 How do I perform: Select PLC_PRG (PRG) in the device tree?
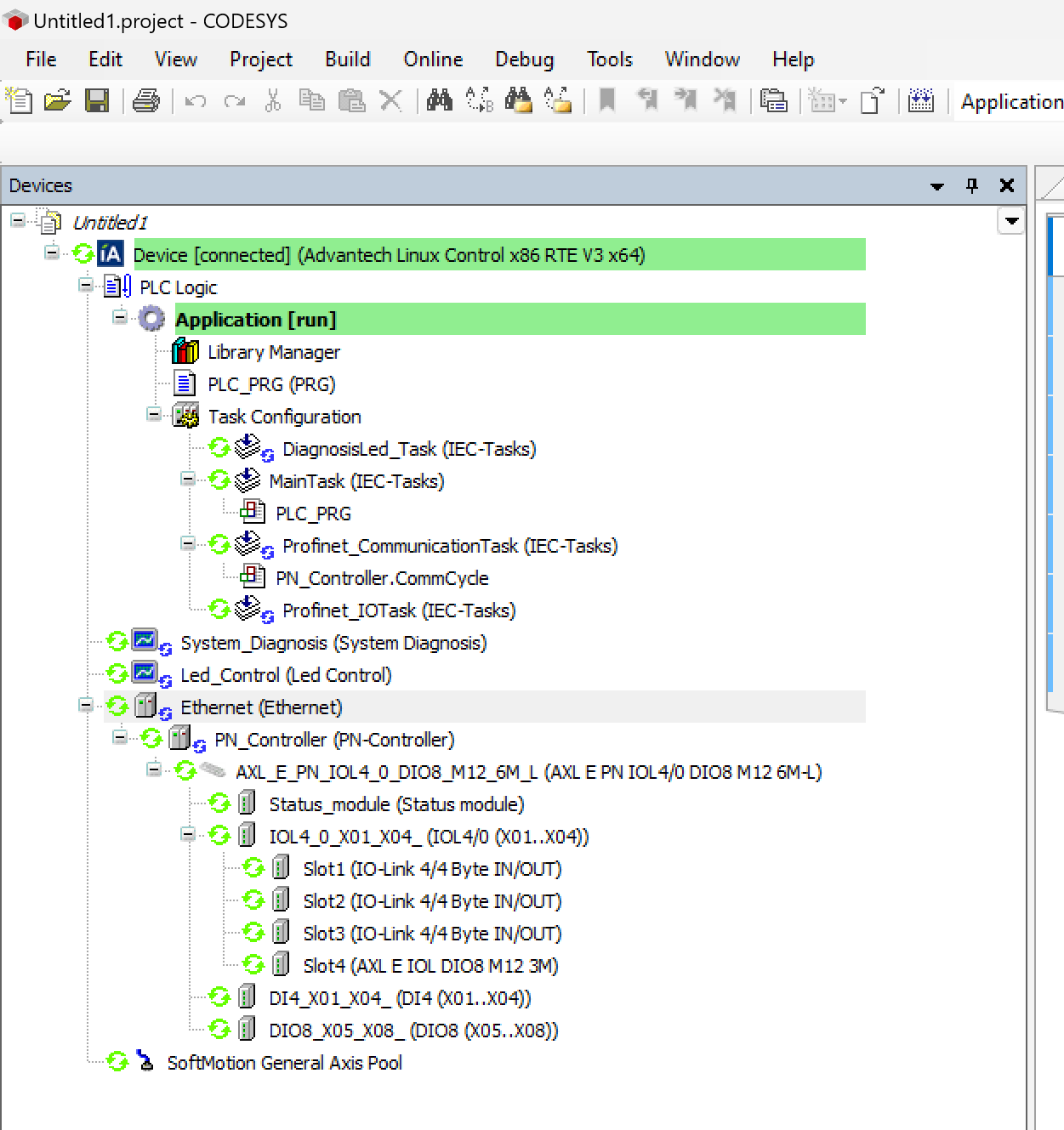(x=271, y=384)
